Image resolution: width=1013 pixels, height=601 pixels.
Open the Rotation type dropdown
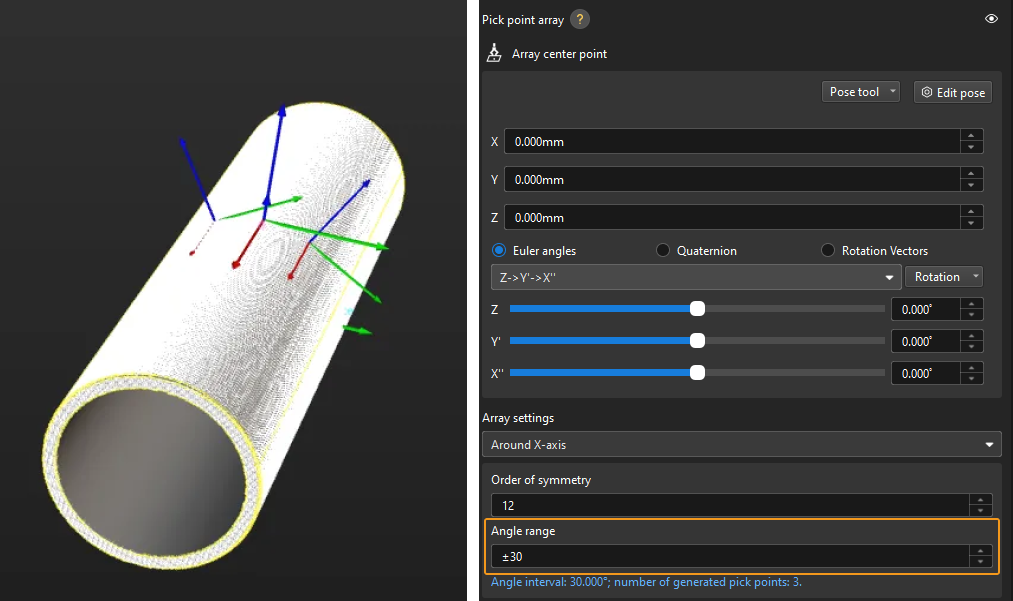pyautogui.click(x=943, y=277)
